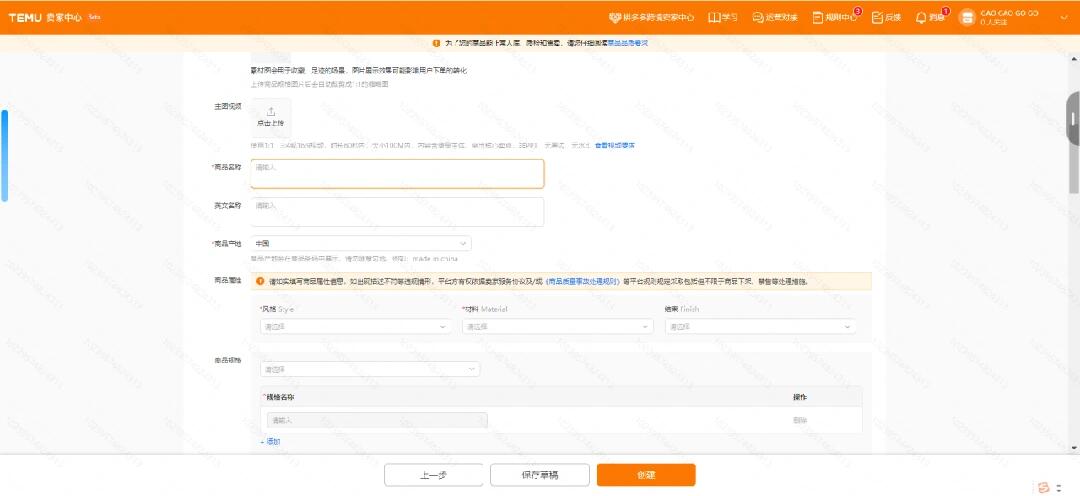Image resolution: width=1080 pixels, height=496 pixels.
Task: Click the orange 创建 create button
Action: click(646, 475)
